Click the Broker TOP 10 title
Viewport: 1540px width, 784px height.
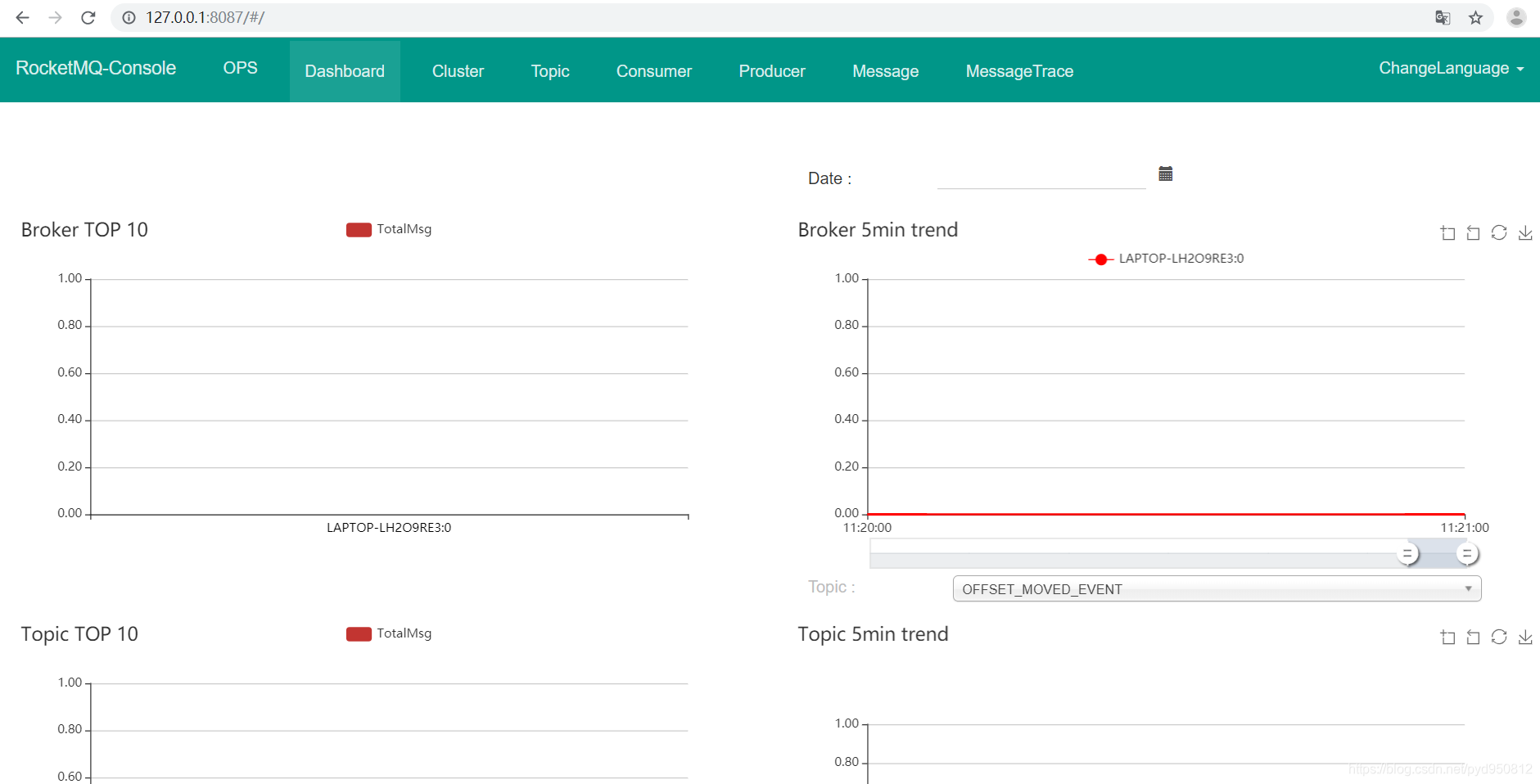coord(84,230)
